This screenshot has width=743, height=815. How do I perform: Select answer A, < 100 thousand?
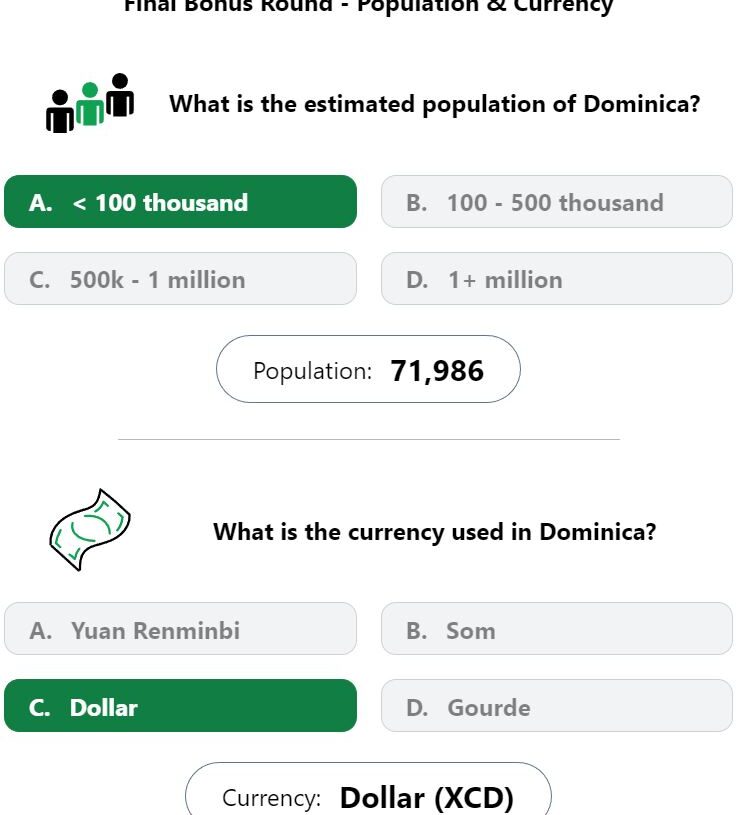point(180,202)
